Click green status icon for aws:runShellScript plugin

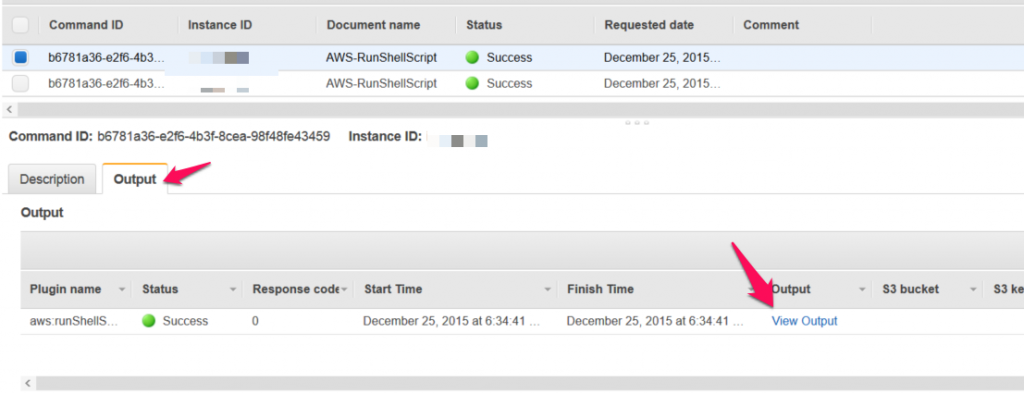click(148, 321)
